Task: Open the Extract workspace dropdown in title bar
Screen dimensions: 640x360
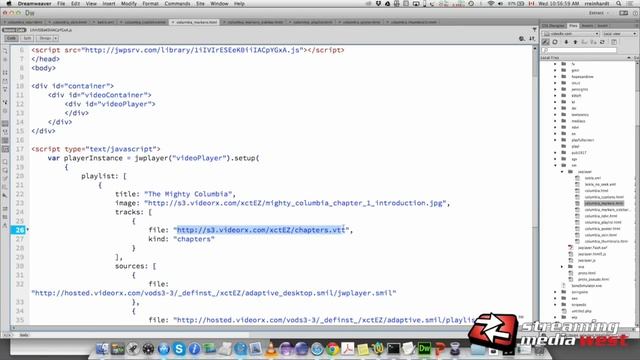Action: click(598, 13)
